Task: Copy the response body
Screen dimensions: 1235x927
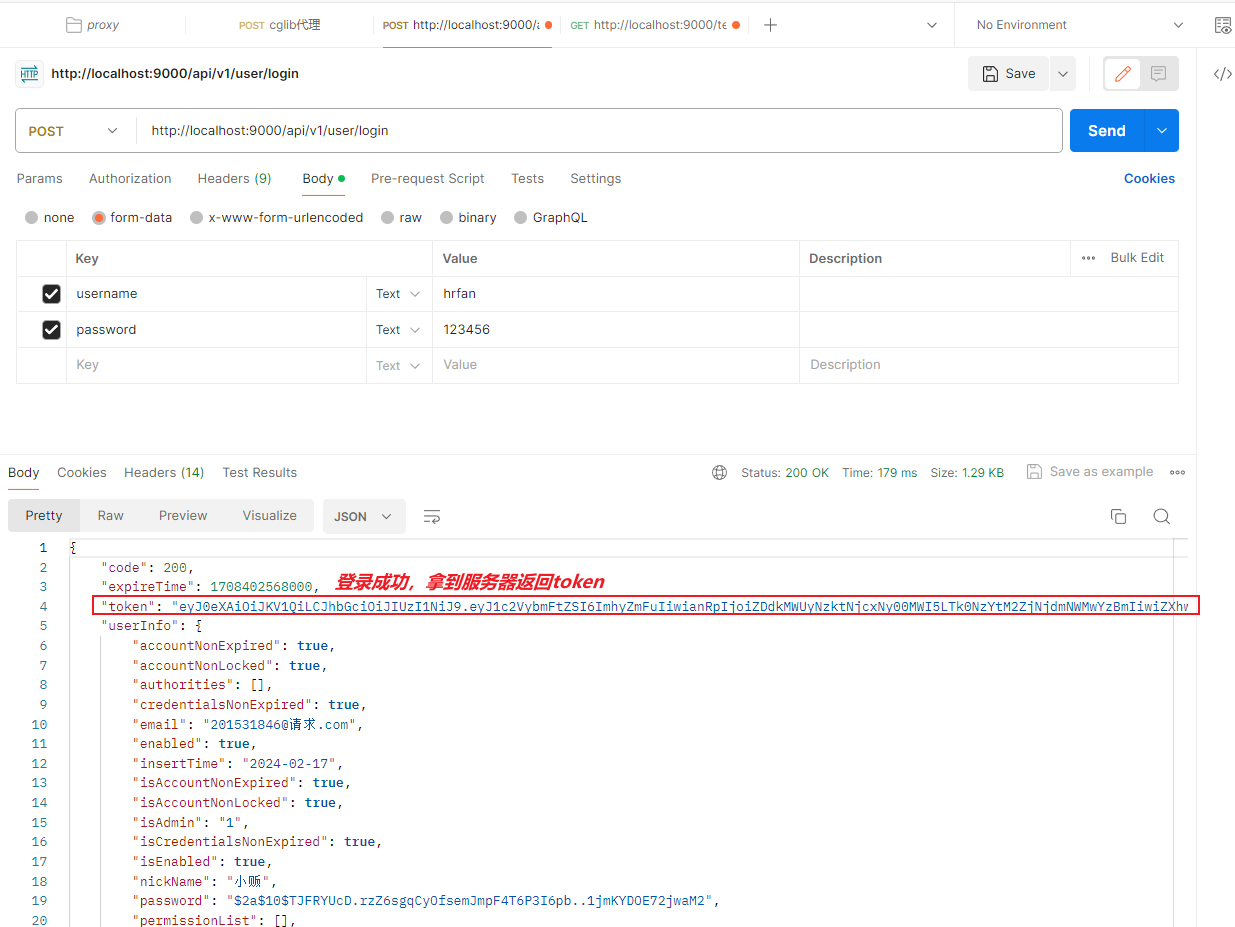Action: click(1118, 516)
